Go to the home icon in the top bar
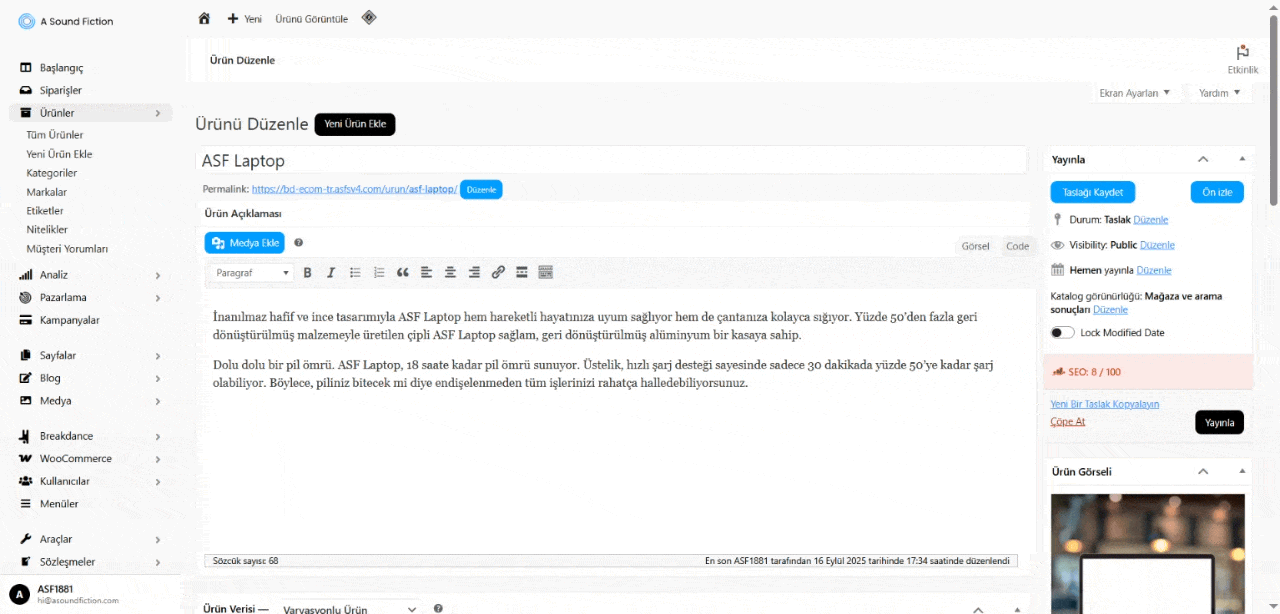 [x=204, y=18]
